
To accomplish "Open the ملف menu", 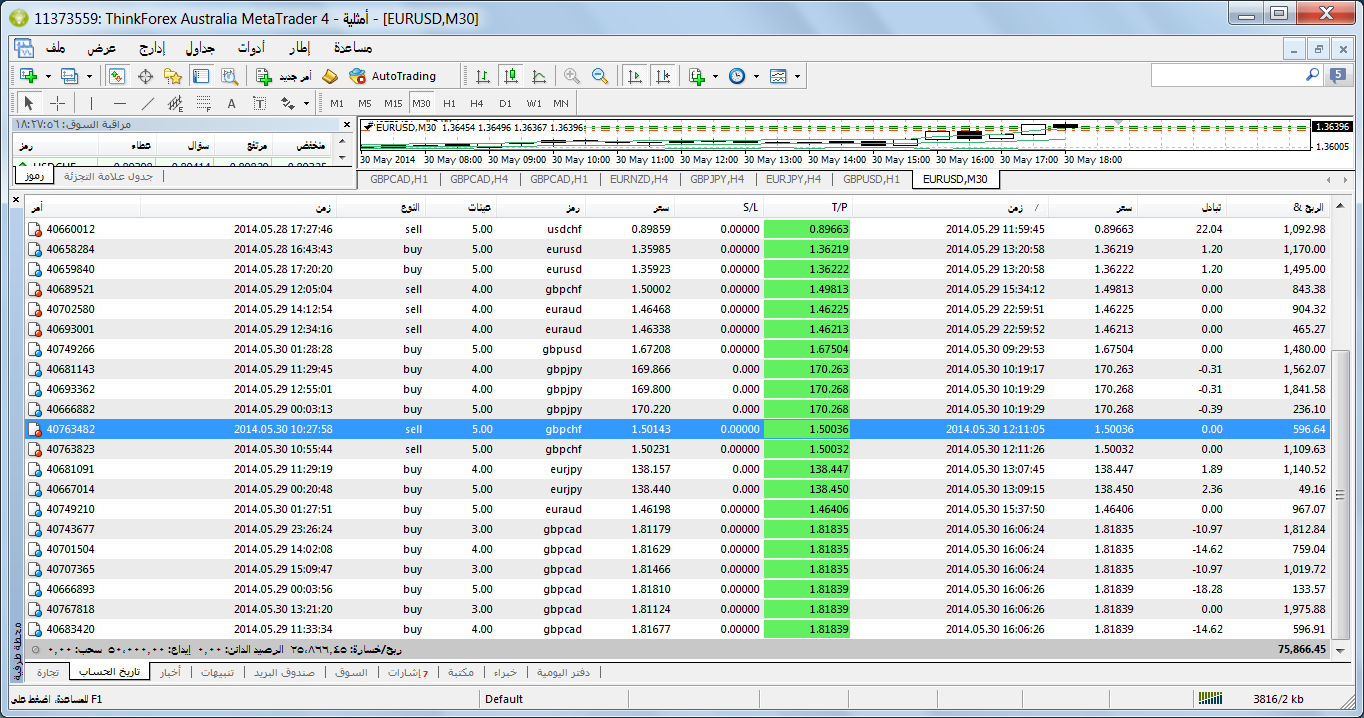I will (55, 48).
